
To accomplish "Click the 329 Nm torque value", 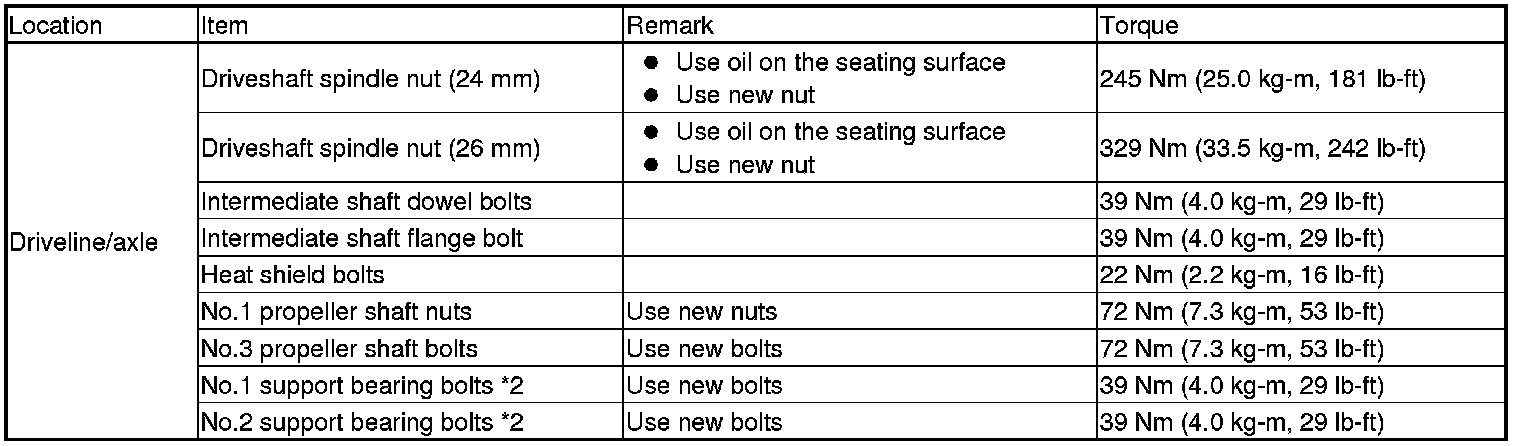I will coord(1262,149).
